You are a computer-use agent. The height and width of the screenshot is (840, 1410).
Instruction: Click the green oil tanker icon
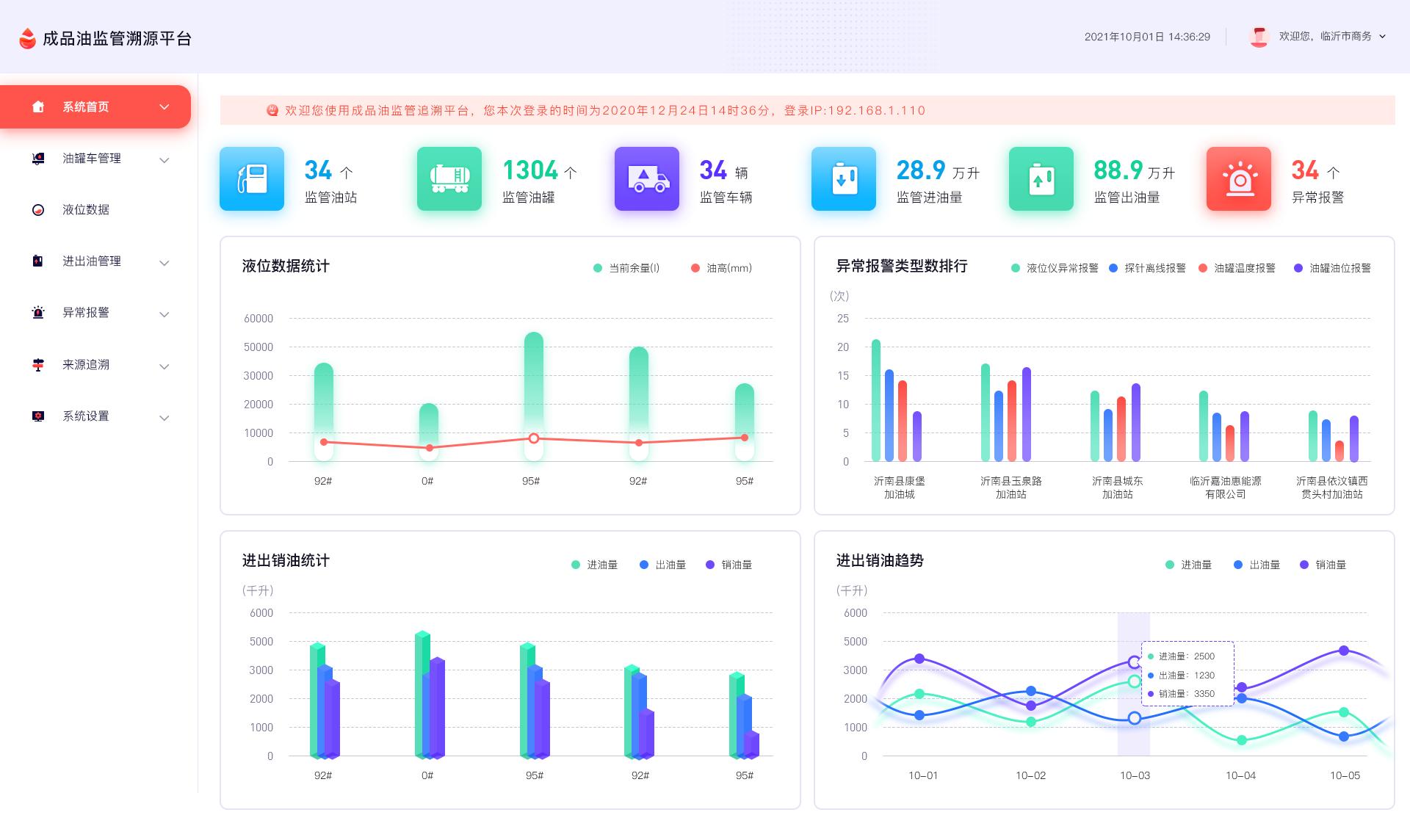pyautogui.click(x=449, y=178)
